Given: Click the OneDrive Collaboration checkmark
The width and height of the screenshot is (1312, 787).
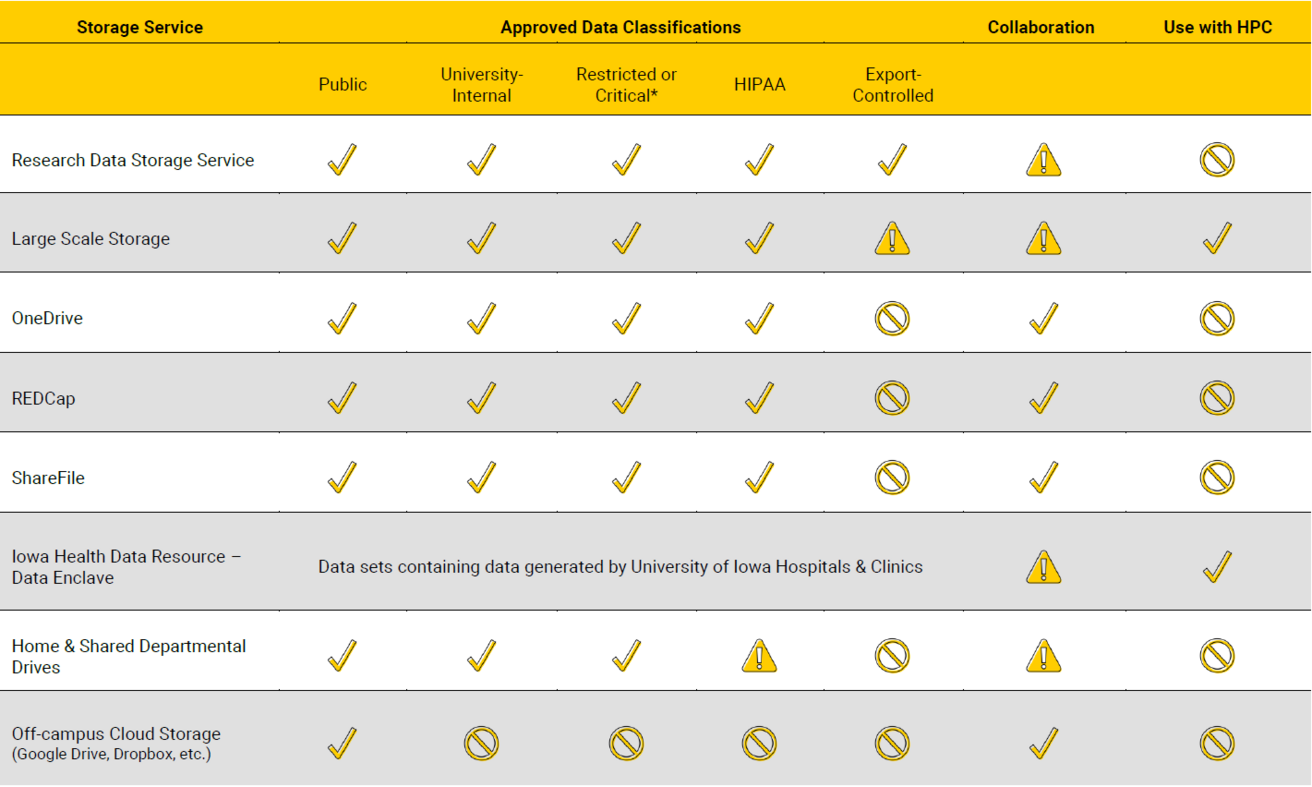Looking at the screenshot, I should coord(1043,318).
